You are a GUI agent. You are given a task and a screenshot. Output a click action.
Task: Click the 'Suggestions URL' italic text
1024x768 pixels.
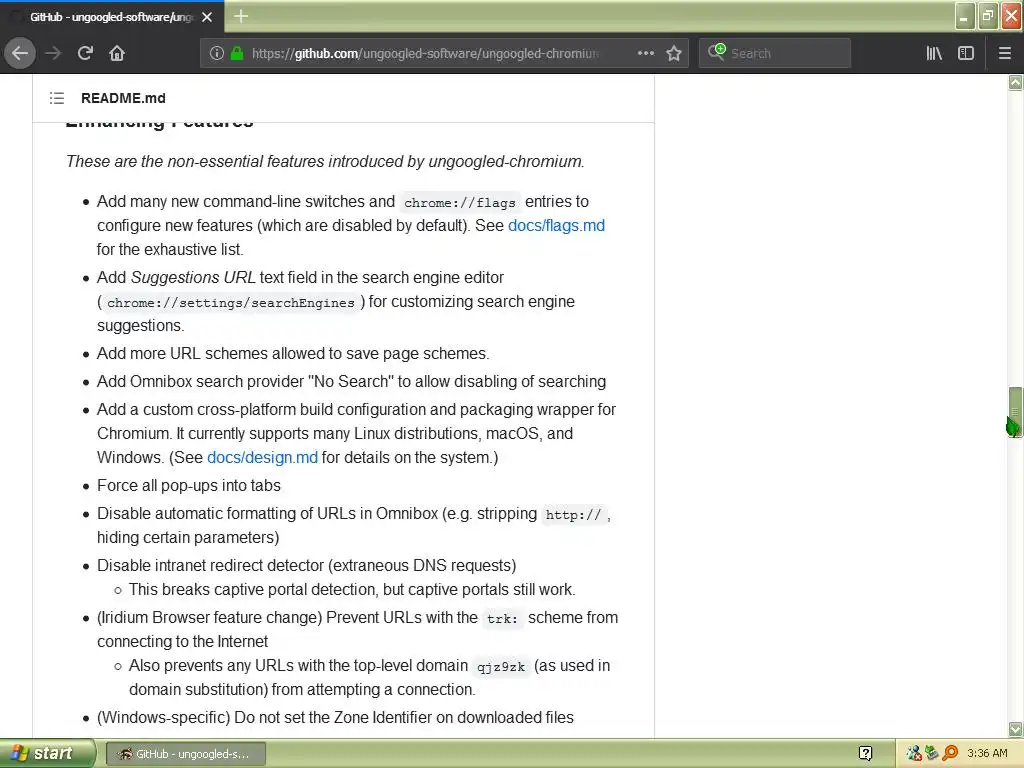[193, 277]
